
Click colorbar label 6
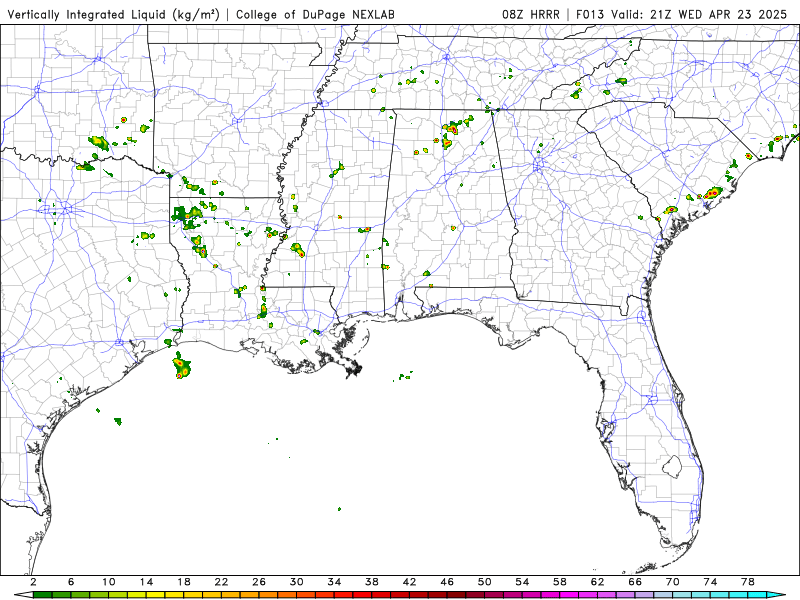[71, 582]
